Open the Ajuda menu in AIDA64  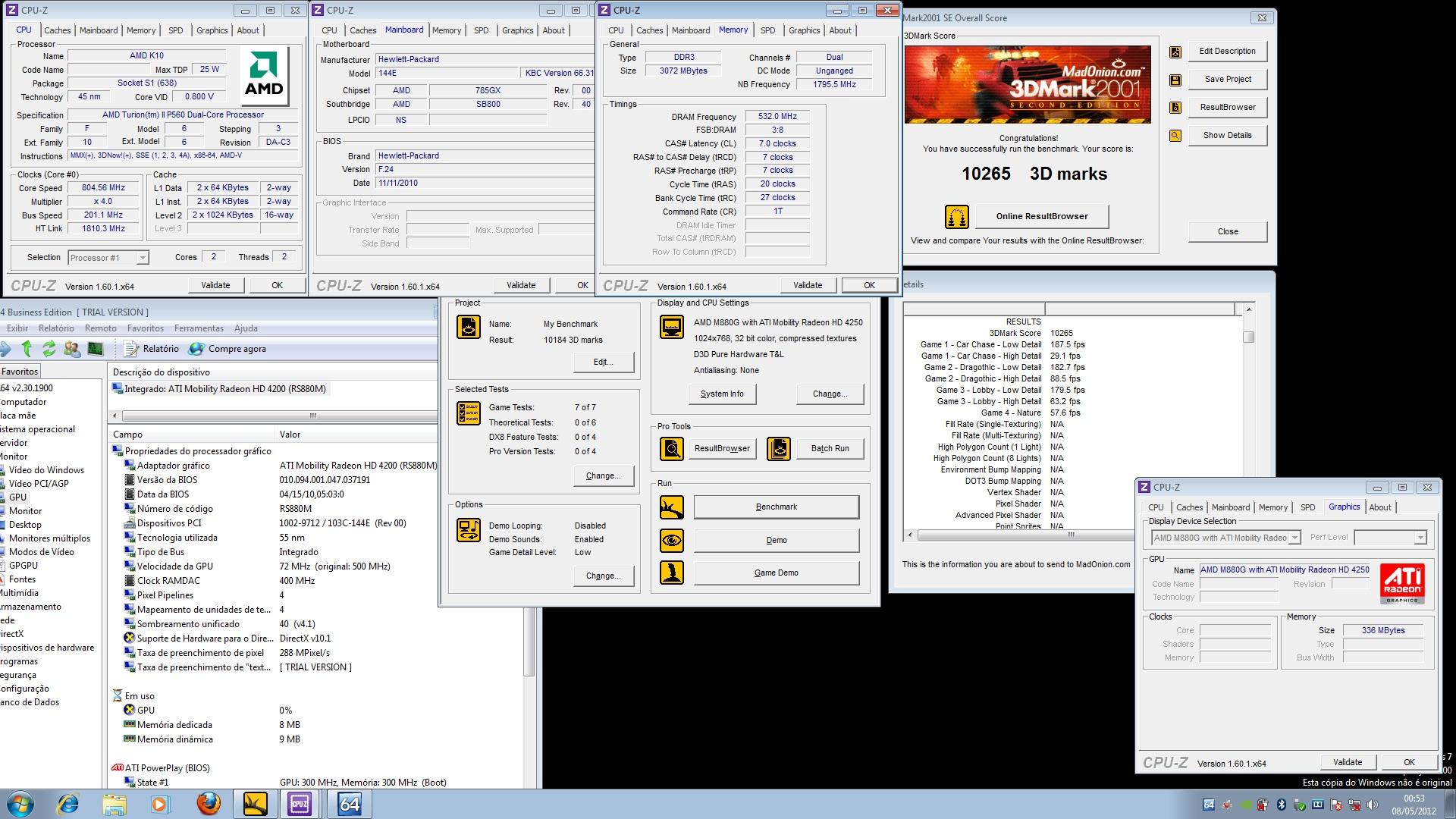pyautogui.click(x=246, y=328)
